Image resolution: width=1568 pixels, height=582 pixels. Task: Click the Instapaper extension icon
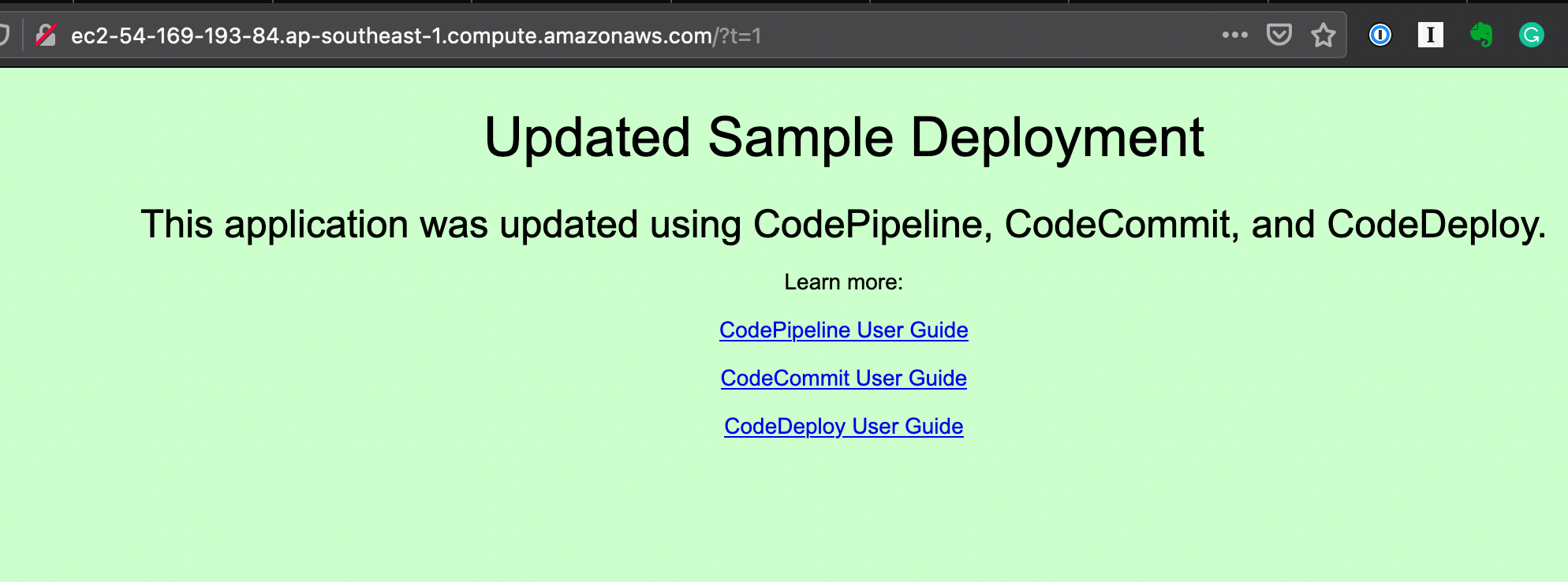pyautogui.click(x=1430, y=35)
